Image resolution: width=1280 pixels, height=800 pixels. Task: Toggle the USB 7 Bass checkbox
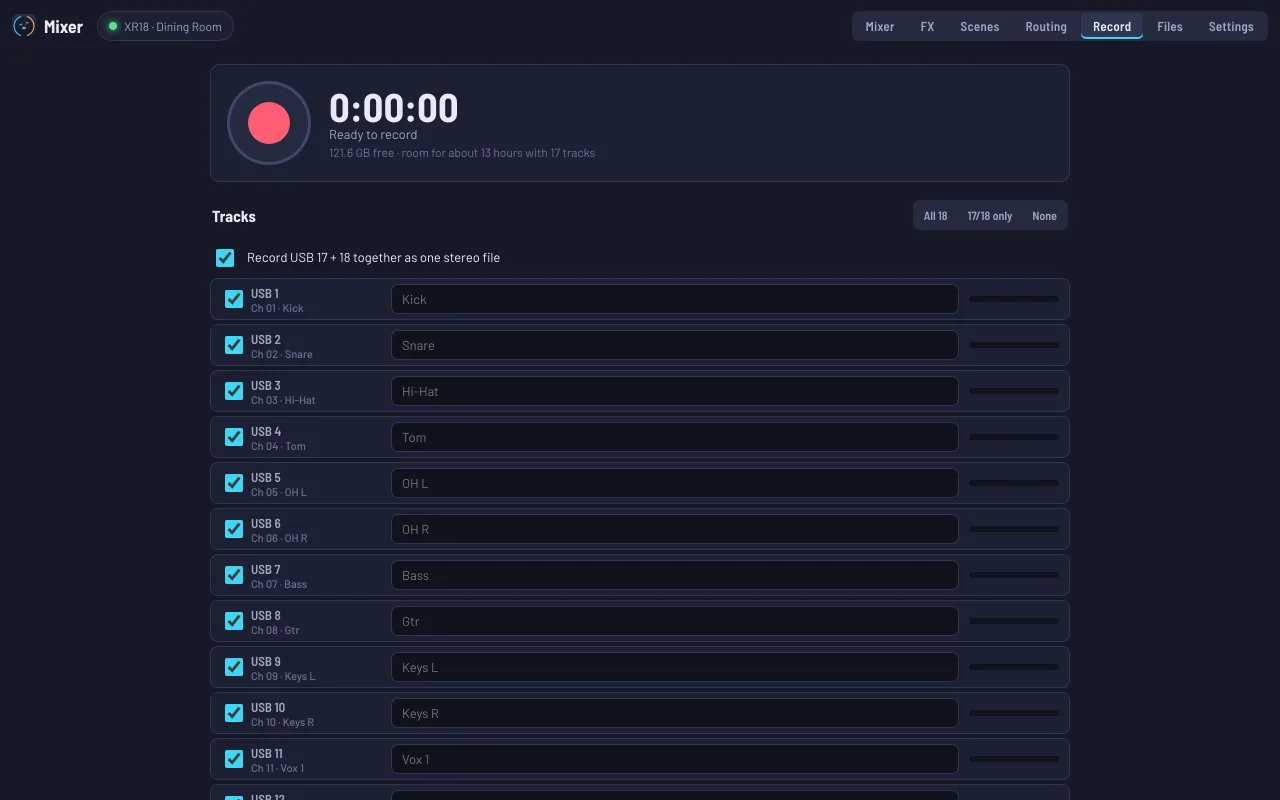[x=234, y=575]
